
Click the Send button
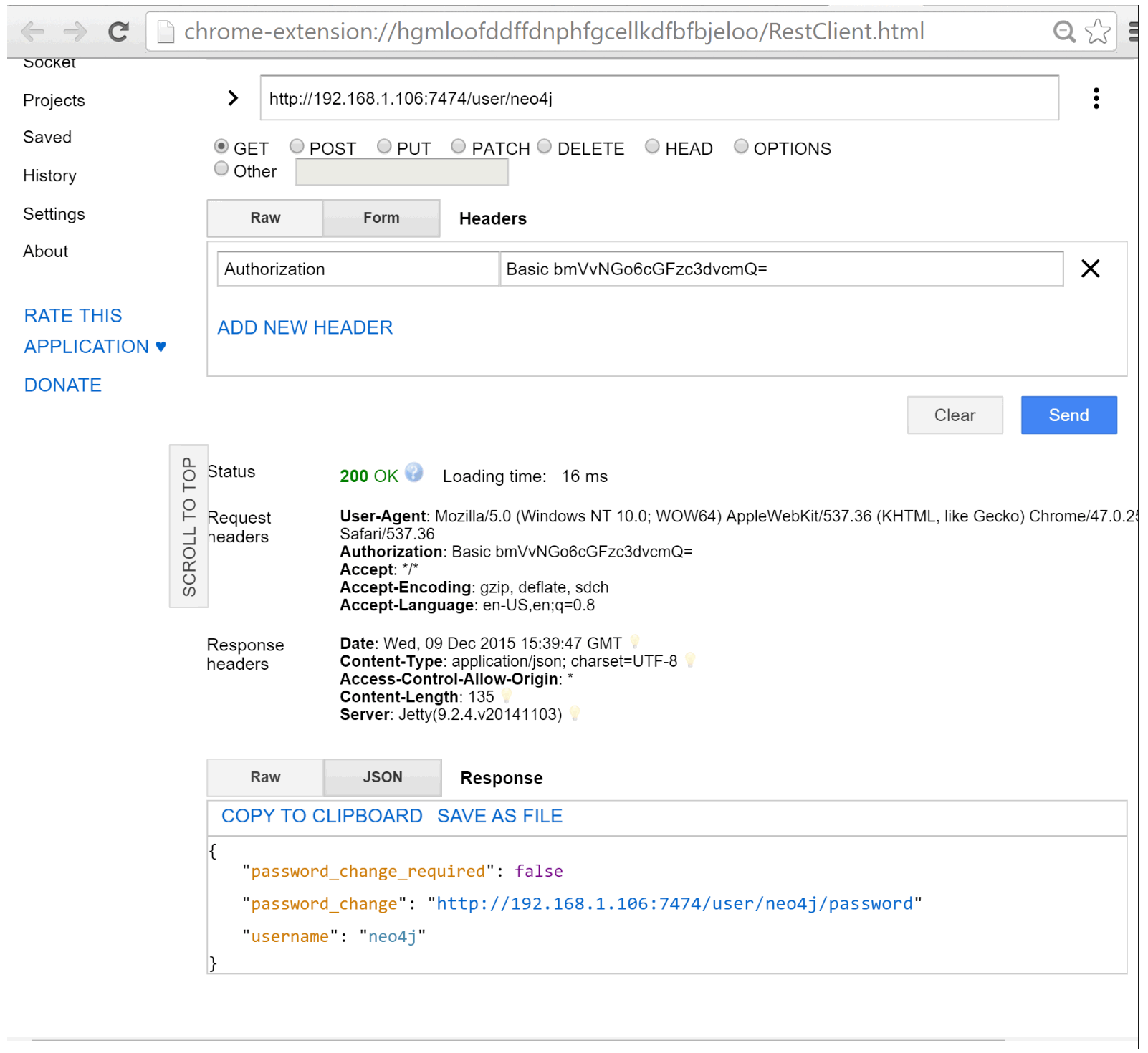1068,415
